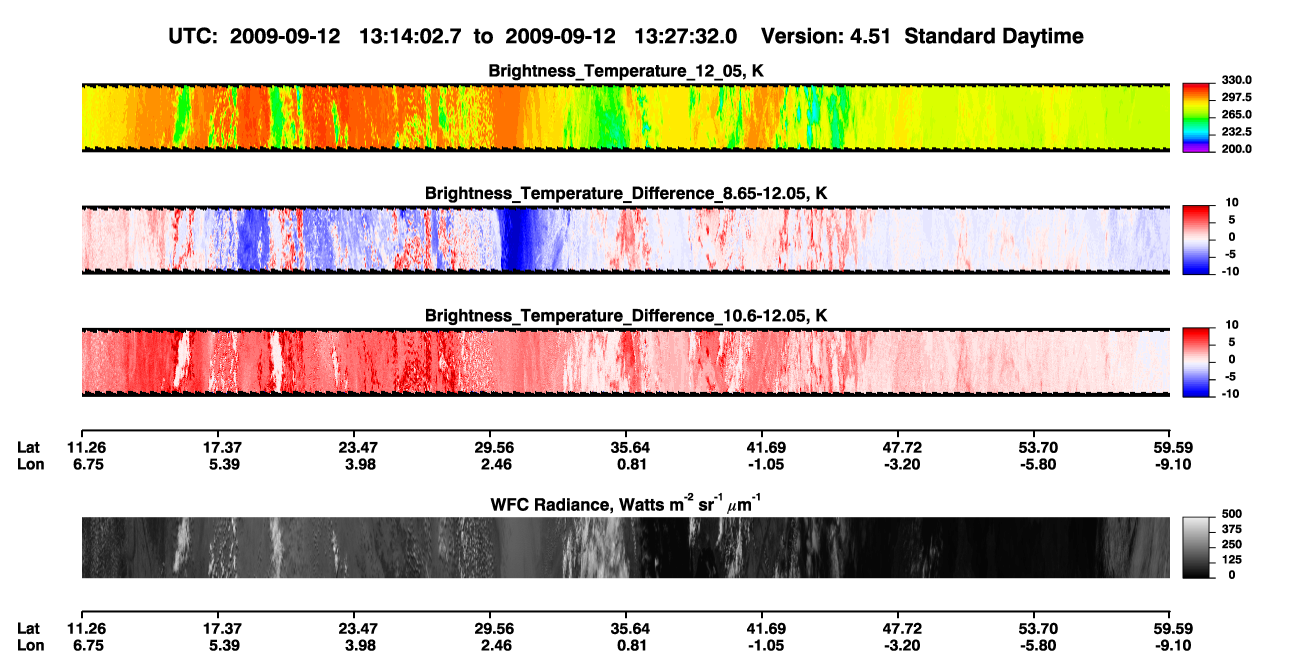Click longitude -3.20 on the axis below the WFC panel

click(x=902, y=645)
